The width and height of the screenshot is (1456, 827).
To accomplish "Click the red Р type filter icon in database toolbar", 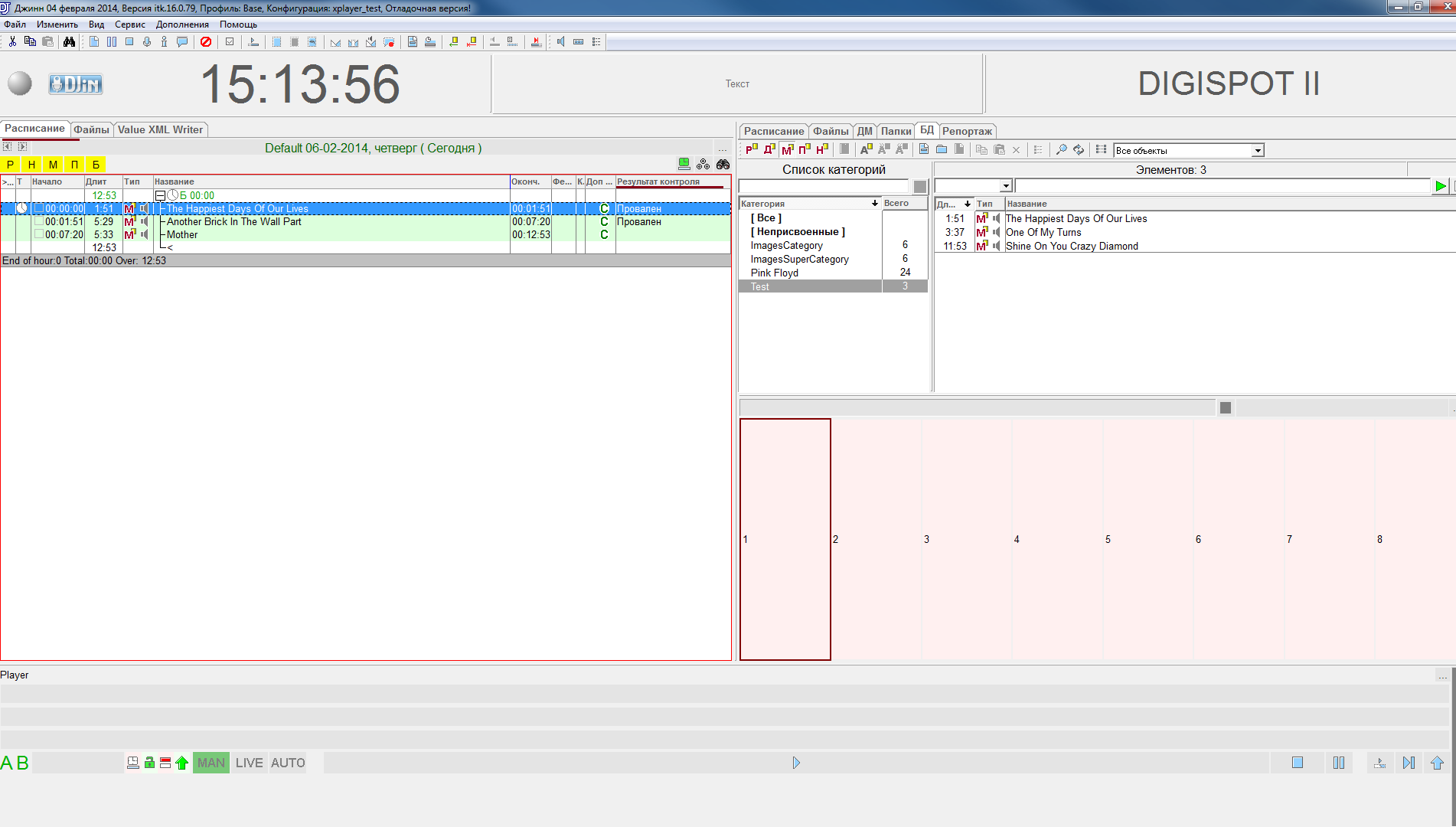I will (752, 149).
